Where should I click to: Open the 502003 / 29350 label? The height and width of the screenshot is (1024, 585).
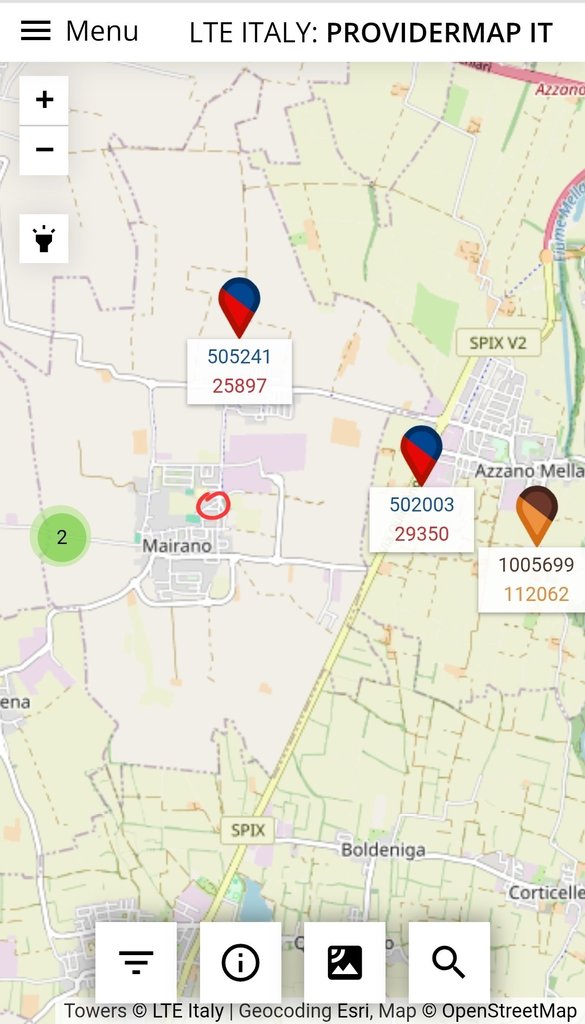(422, 519)
